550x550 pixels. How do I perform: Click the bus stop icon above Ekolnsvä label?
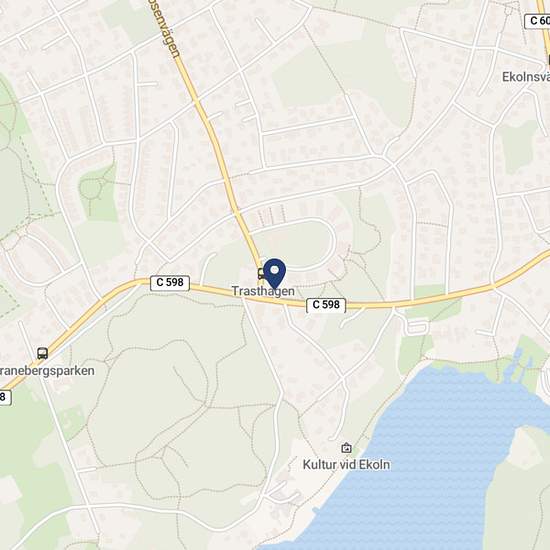coord(548,60)
